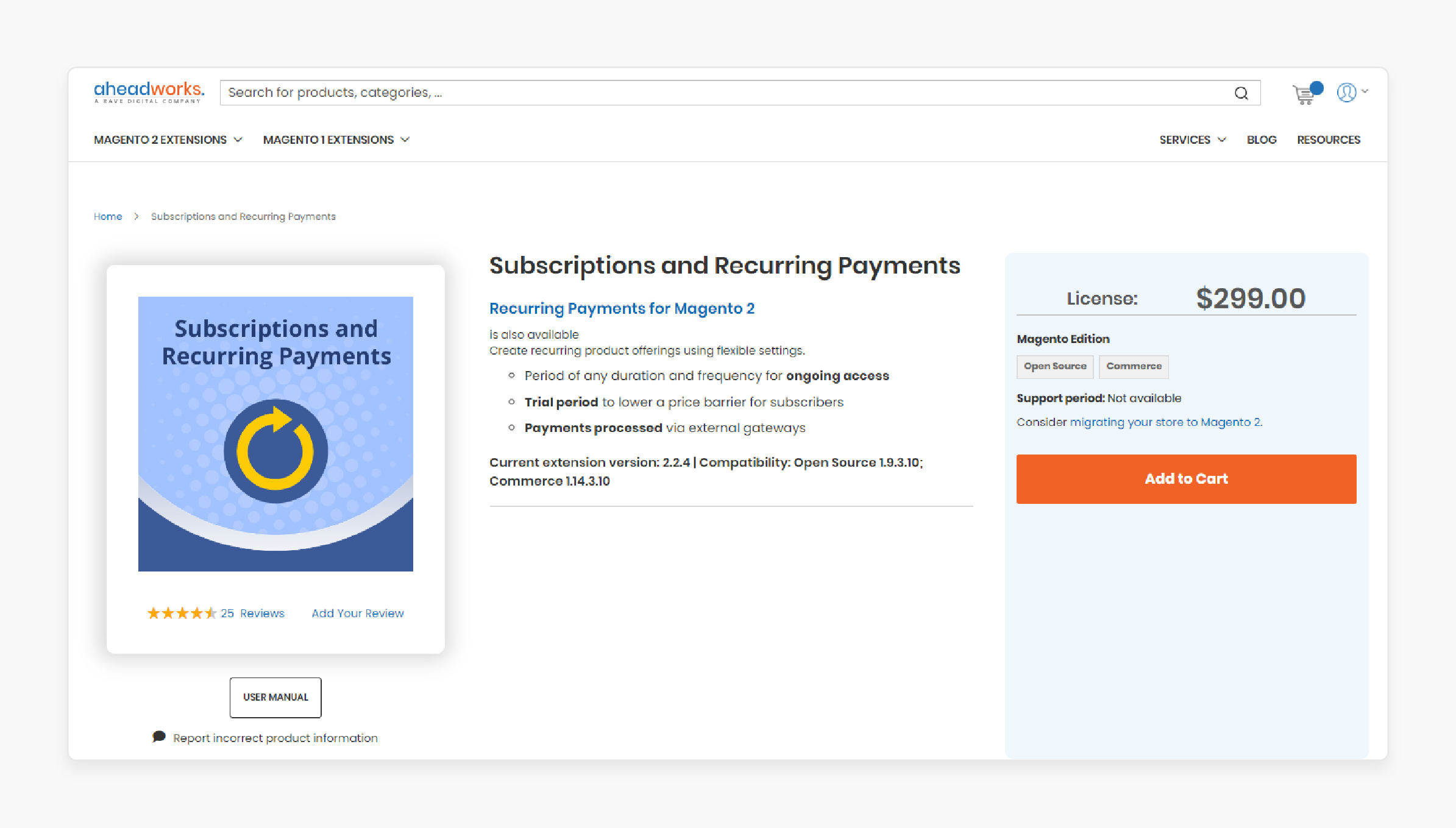This screenshot has height=828, width=1456.
Task: Click the user account icon
Action: click(1346, 92)
